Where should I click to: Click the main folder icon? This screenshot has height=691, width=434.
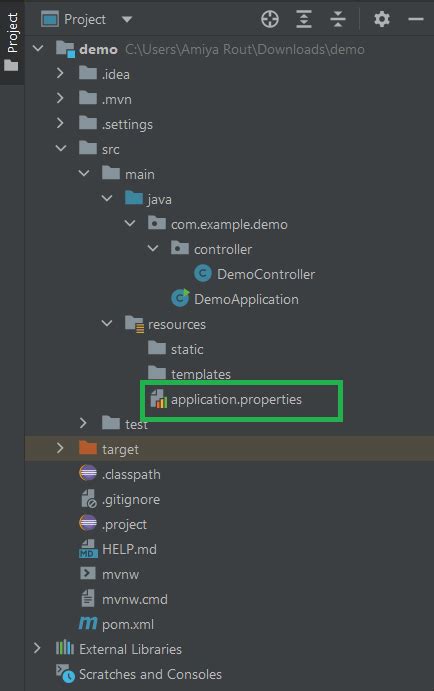(111, 173)
